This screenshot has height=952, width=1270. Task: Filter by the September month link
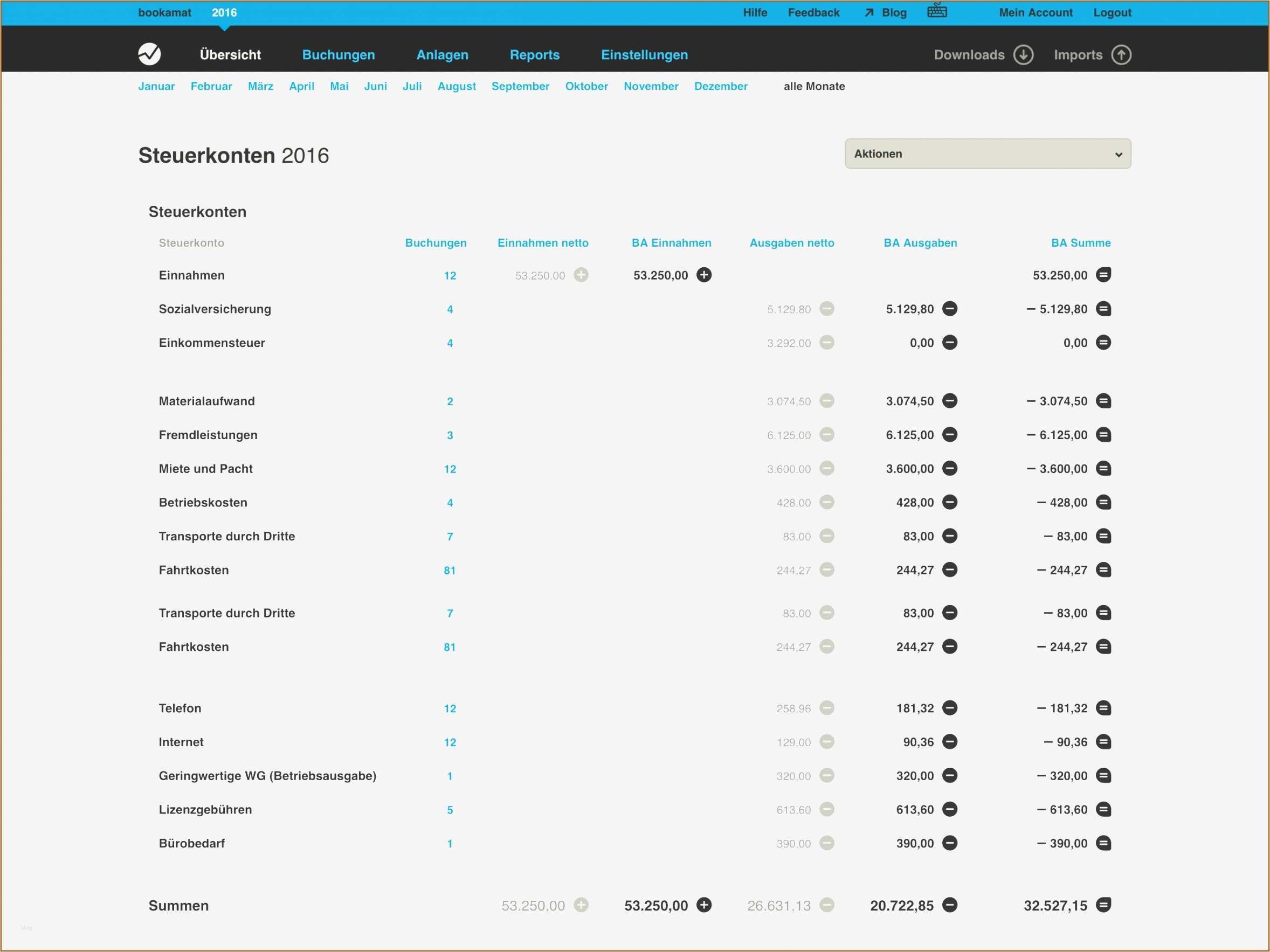[520, 86]
